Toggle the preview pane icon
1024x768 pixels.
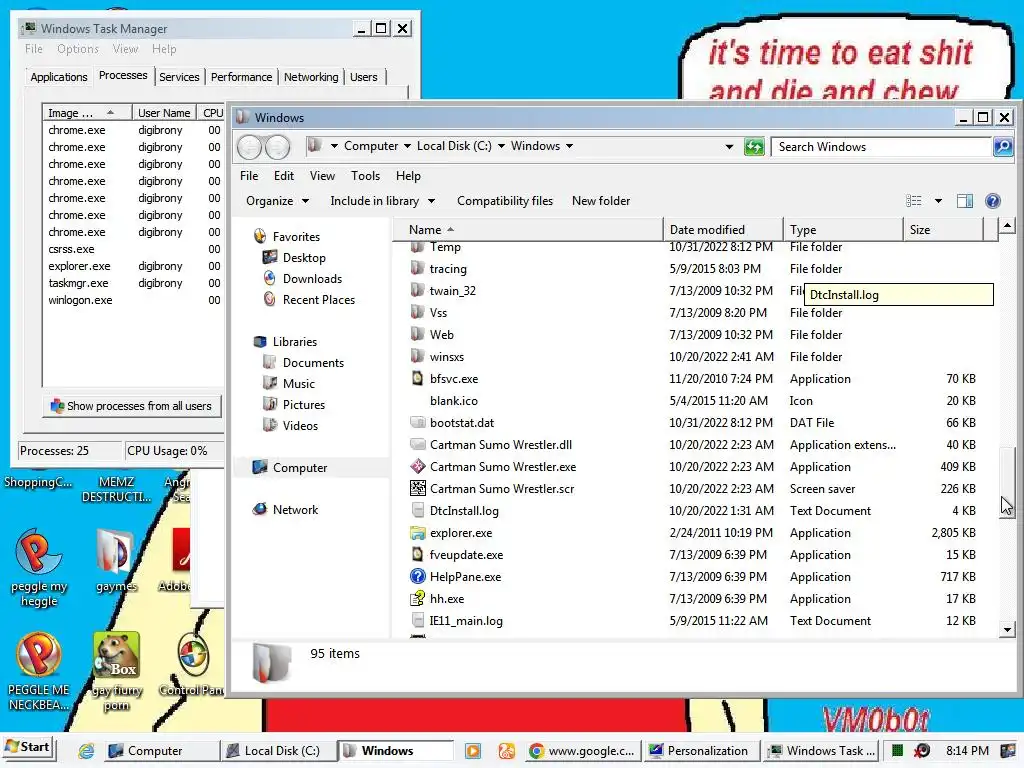point(965,201)
